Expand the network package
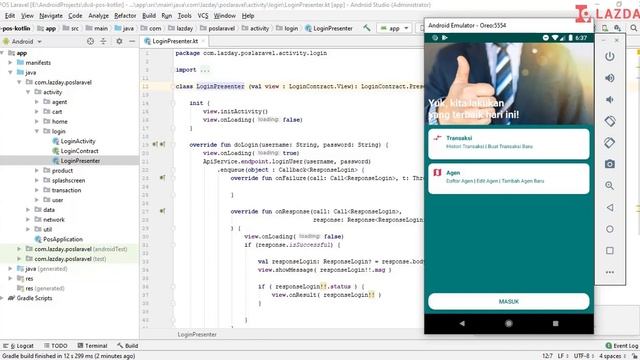The image size is (640, 360). (x=28, y=220)
